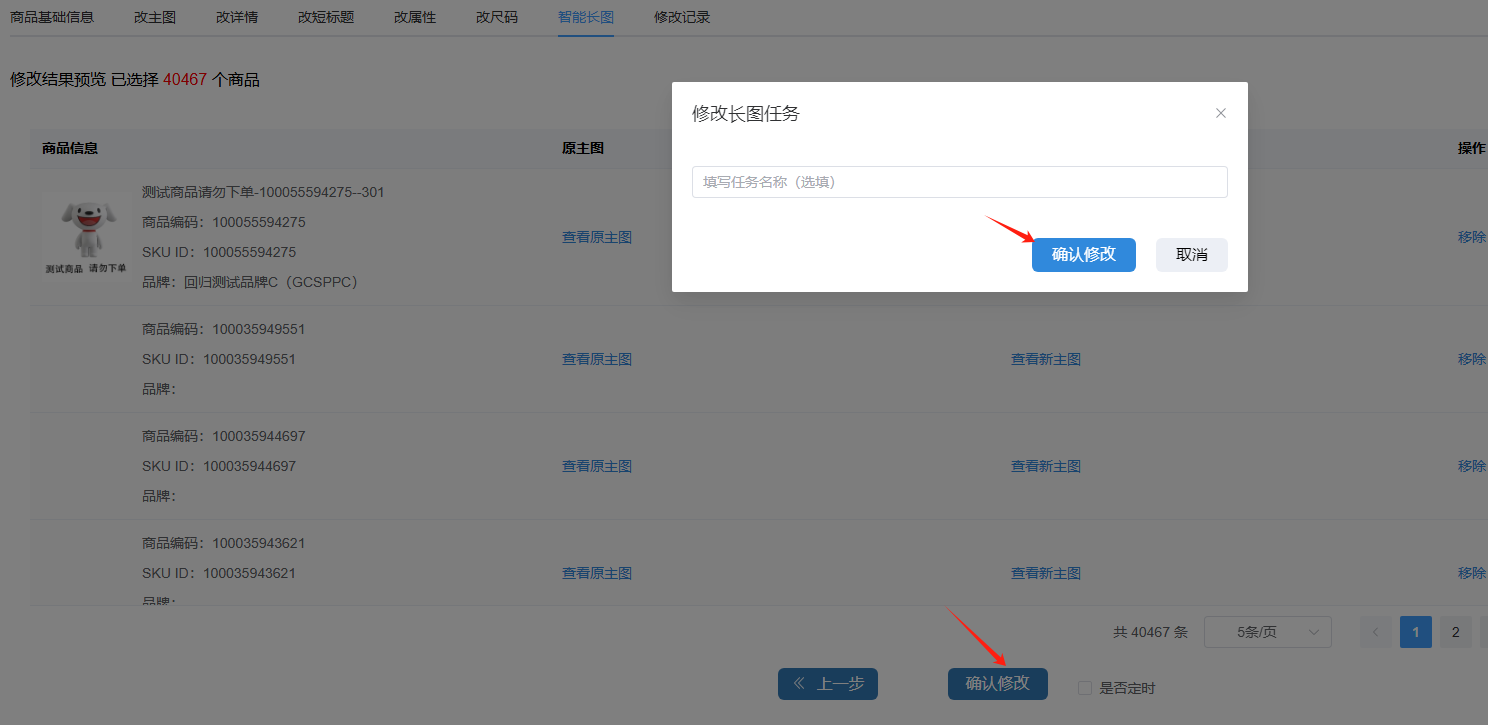This screenshot has height=725, width=1488.
Task: Click 移除 for product 100035944697
Action: point(1471,466)
